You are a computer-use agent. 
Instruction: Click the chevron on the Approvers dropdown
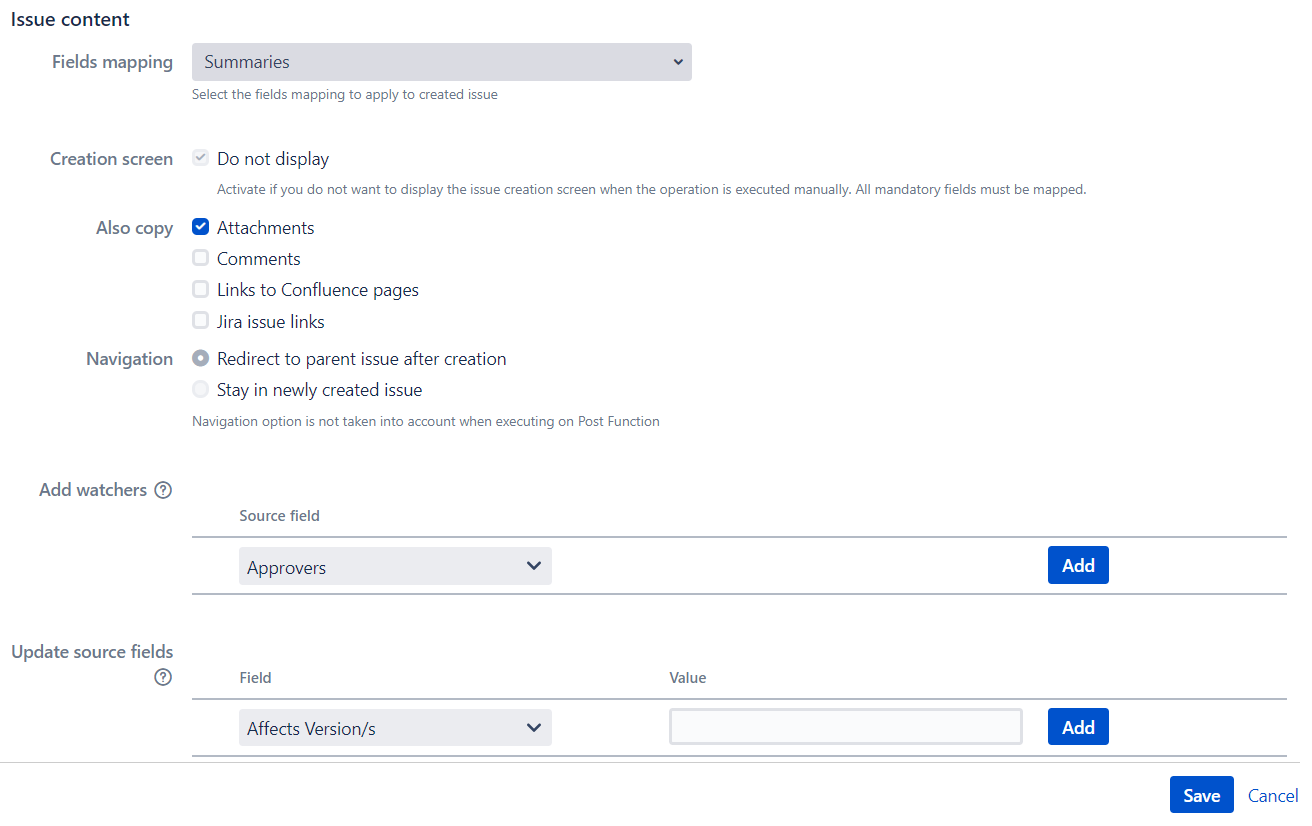533,566
